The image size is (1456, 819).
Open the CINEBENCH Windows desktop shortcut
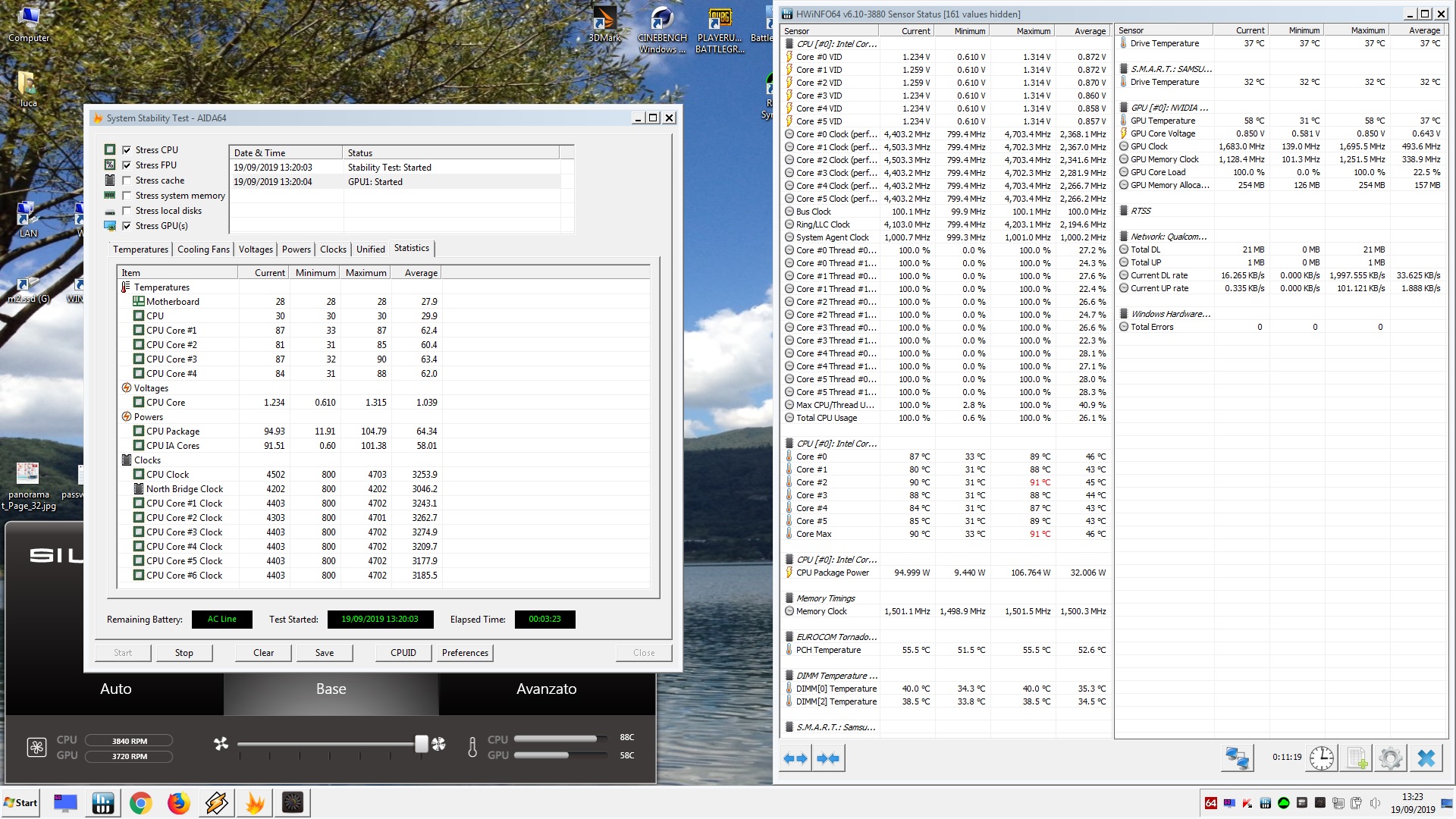(662, 30)
